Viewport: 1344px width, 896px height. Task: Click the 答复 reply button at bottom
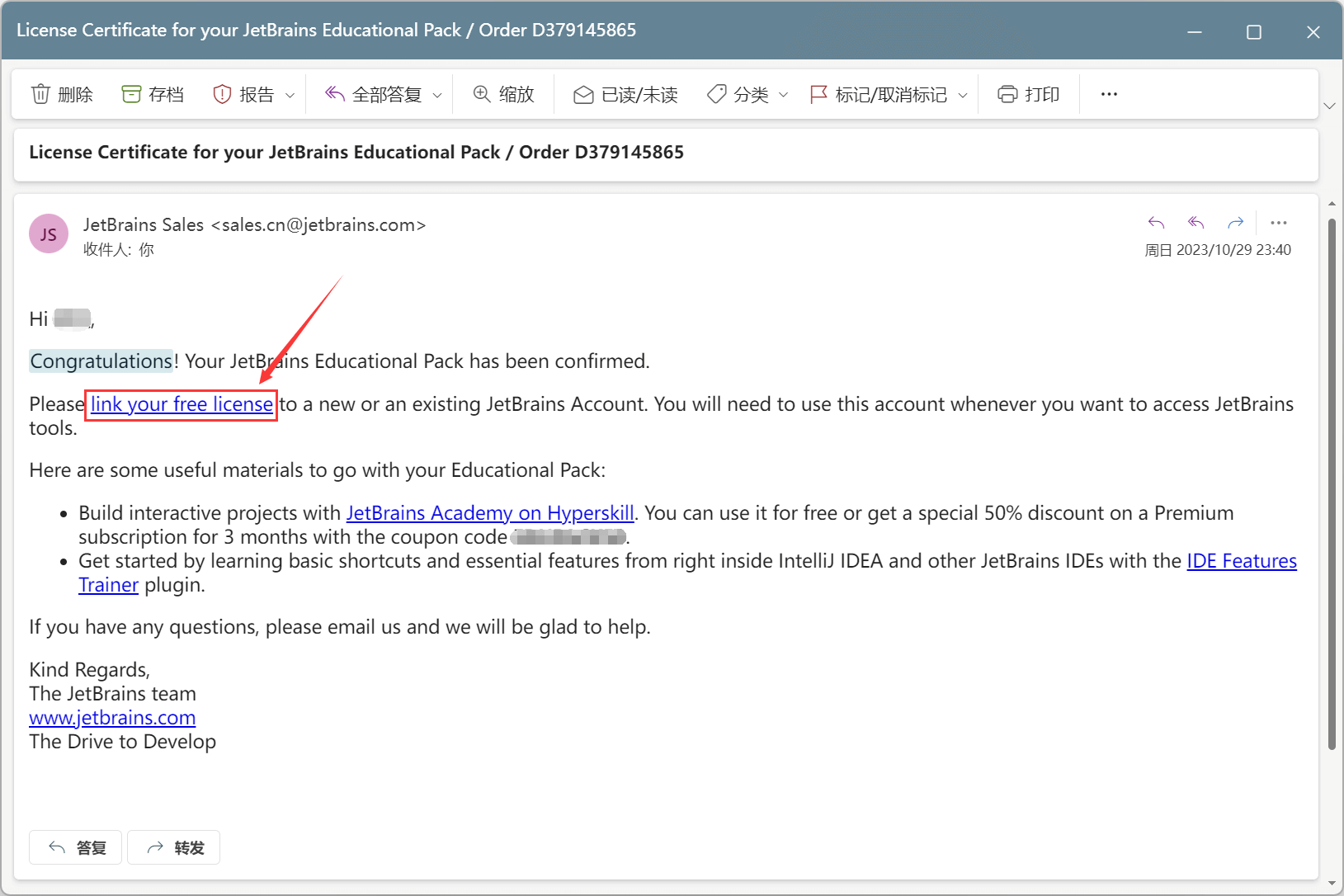(76, 847)
